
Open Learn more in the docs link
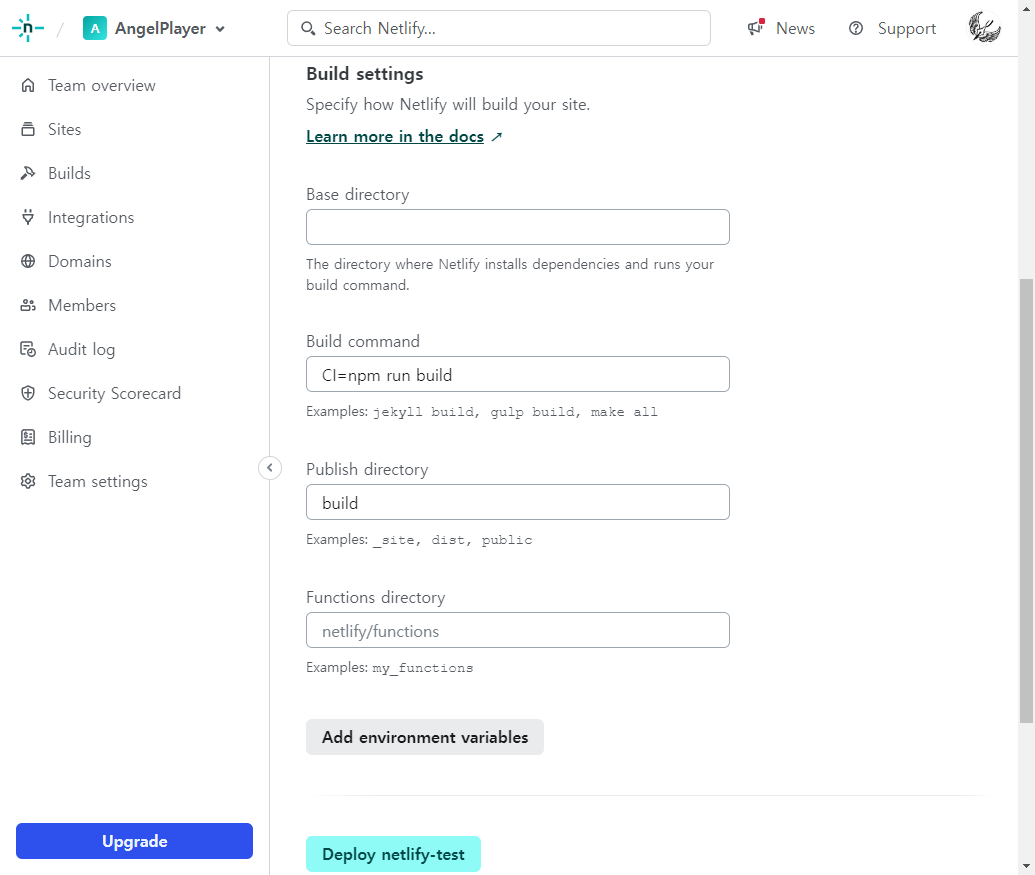click(395, 137)
